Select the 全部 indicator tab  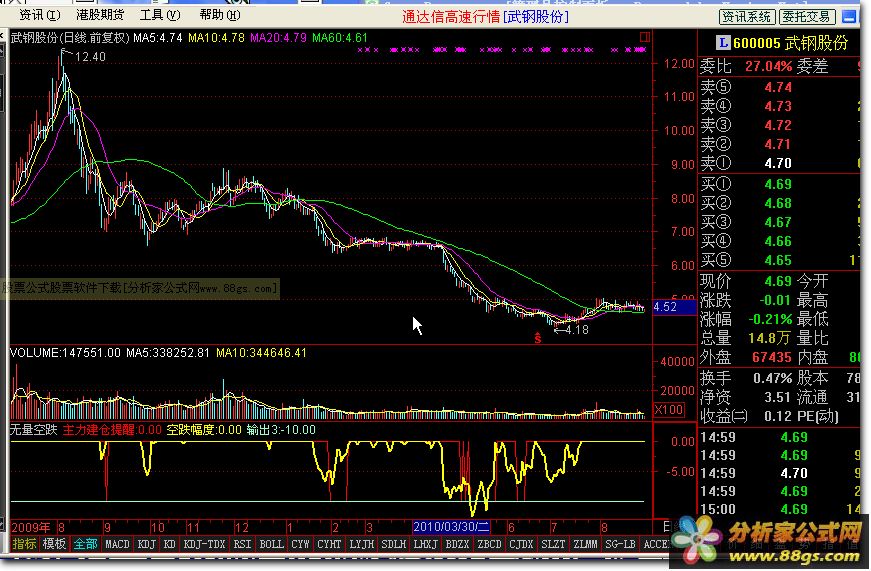85,544
